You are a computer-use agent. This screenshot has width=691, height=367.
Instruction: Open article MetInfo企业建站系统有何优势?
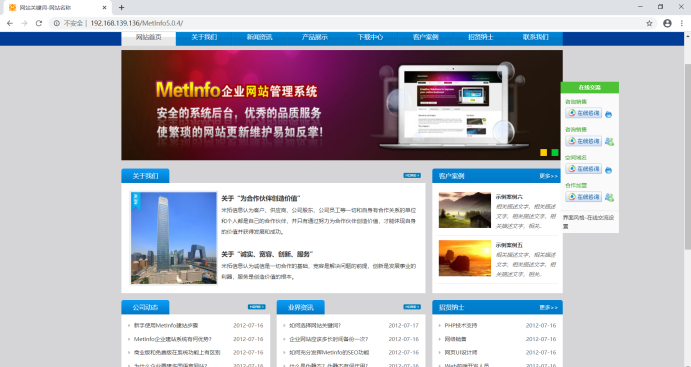coord(173,339)
